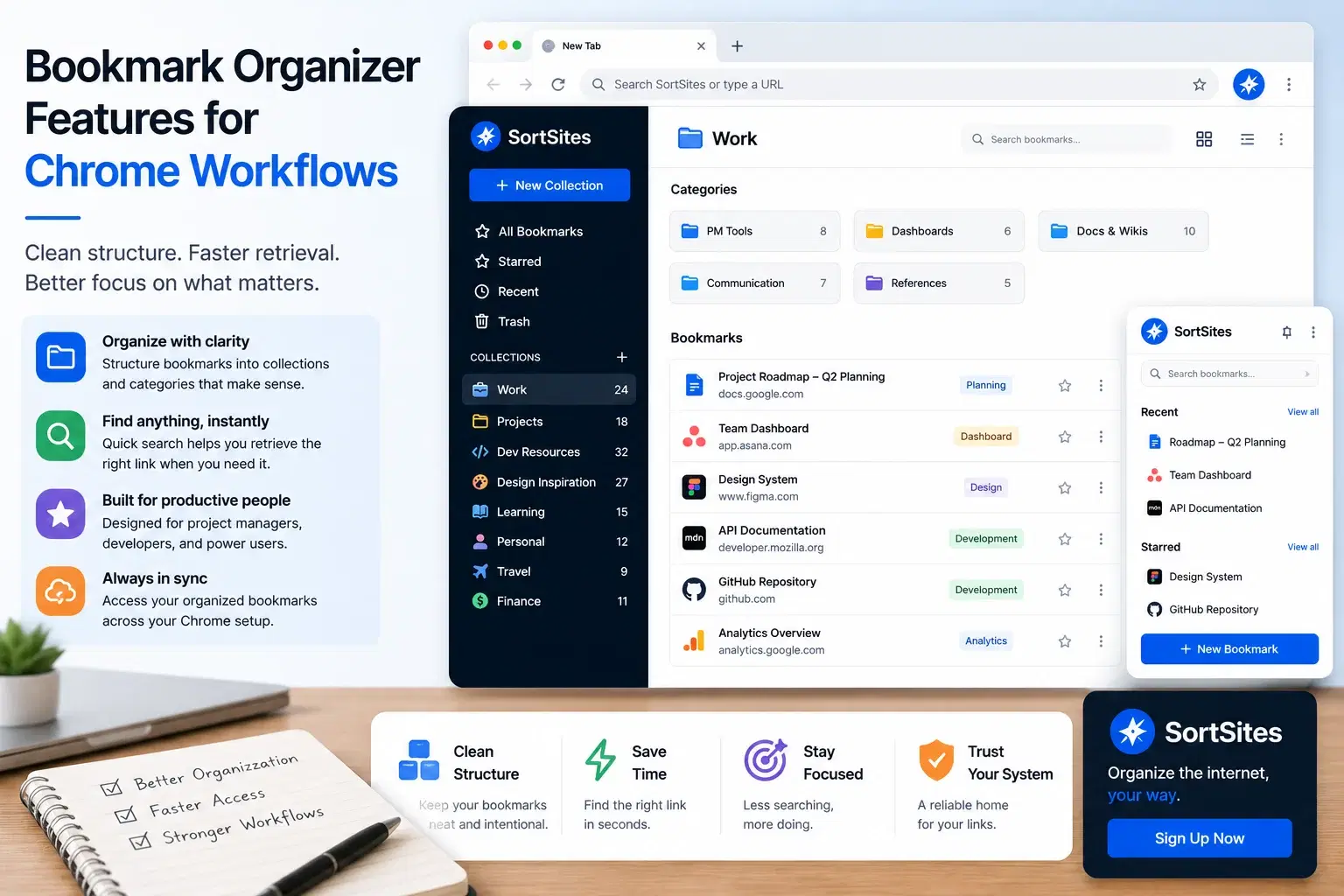The height and width of the screenshot is (896, 1344).
Task: Select the Work collection
Action: [x=549, y=389]
